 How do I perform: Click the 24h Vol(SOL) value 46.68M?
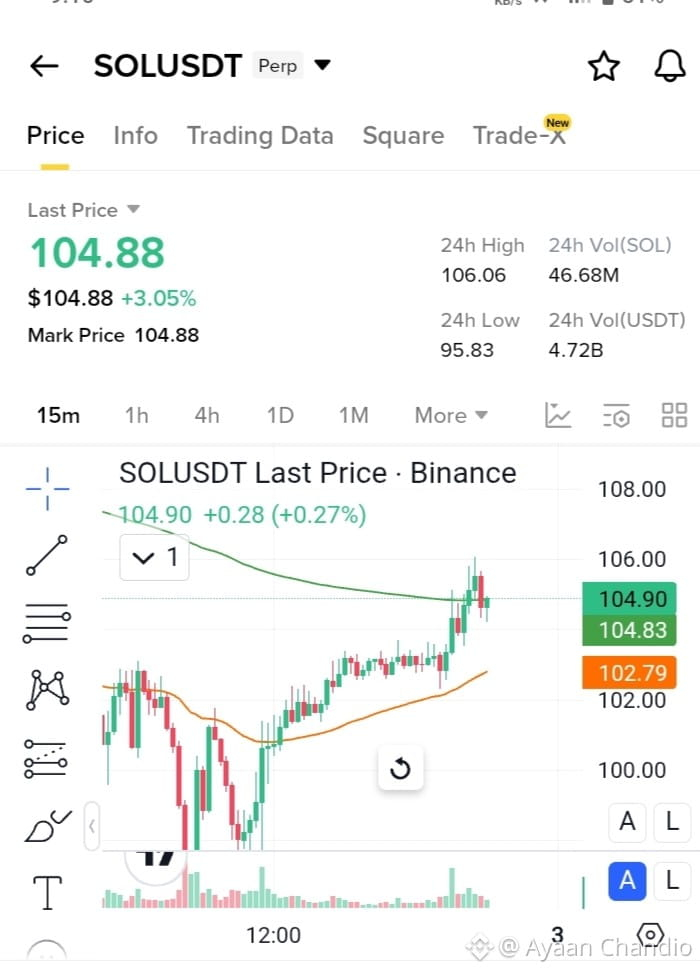coord(583,275)
